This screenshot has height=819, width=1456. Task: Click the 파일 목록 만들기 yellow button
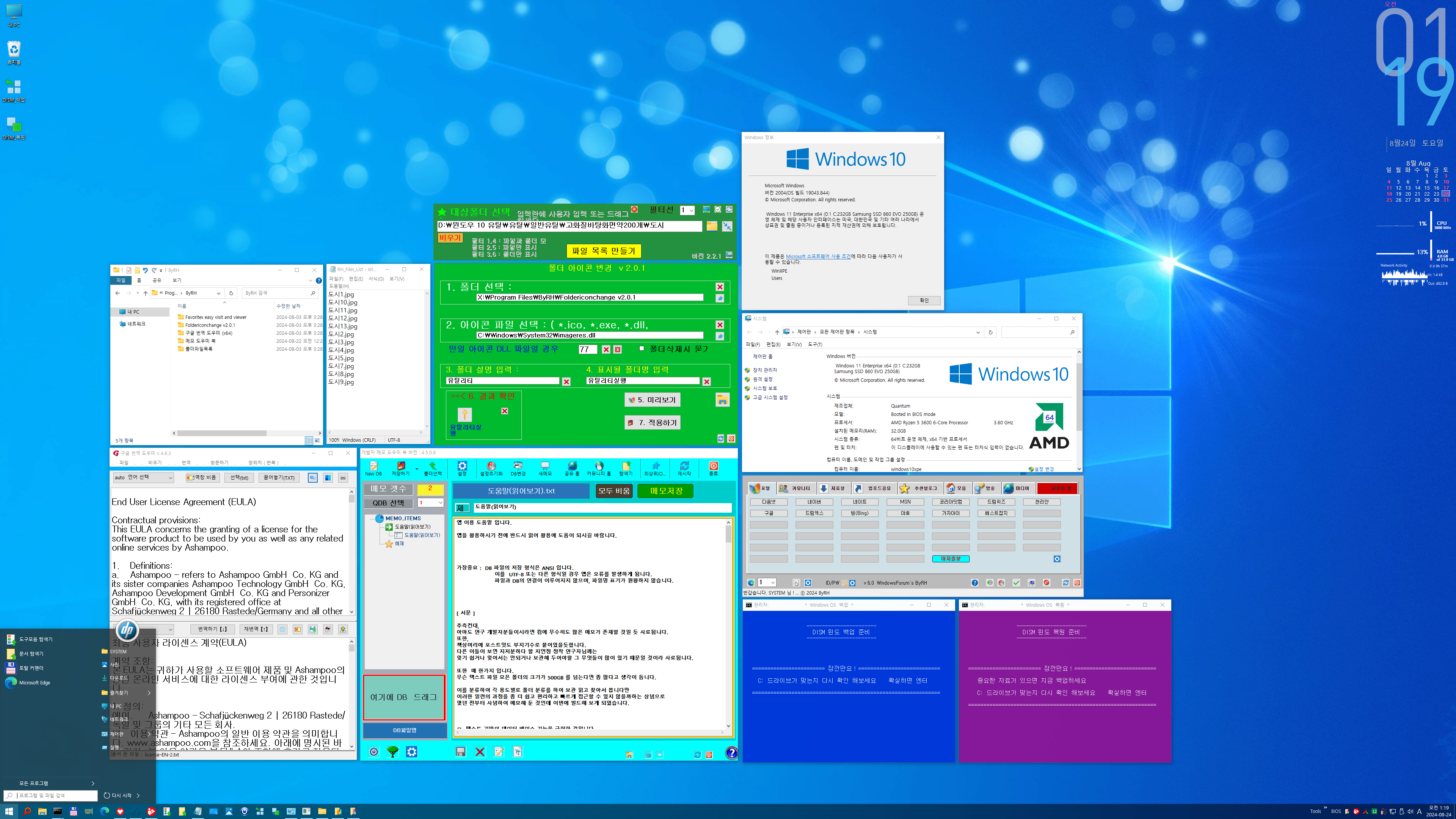point(604,251)
